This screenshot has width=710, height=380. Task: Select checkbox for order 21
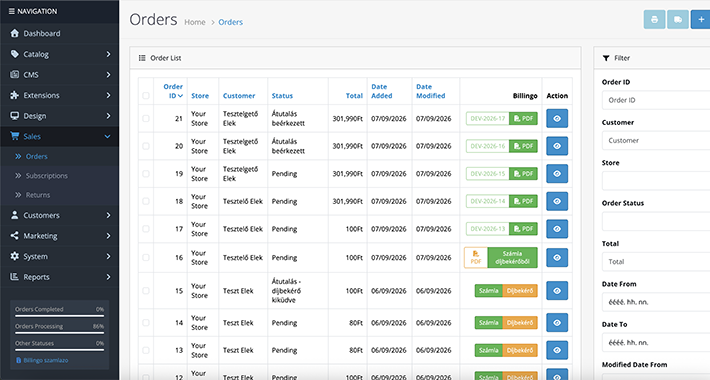146,119
